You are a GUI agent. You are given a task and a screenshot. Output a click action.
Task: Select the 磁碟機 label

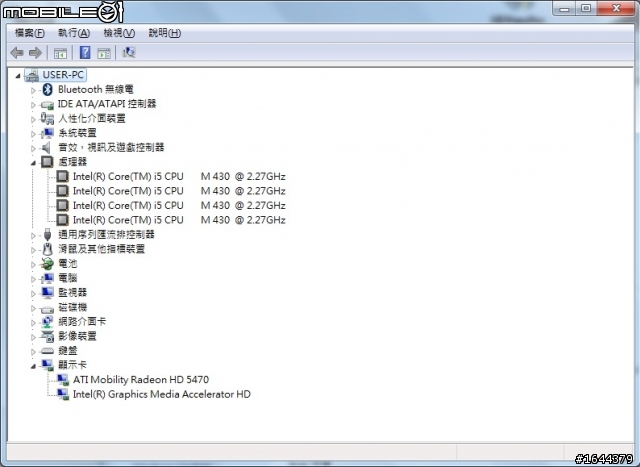tap(72, 307)
